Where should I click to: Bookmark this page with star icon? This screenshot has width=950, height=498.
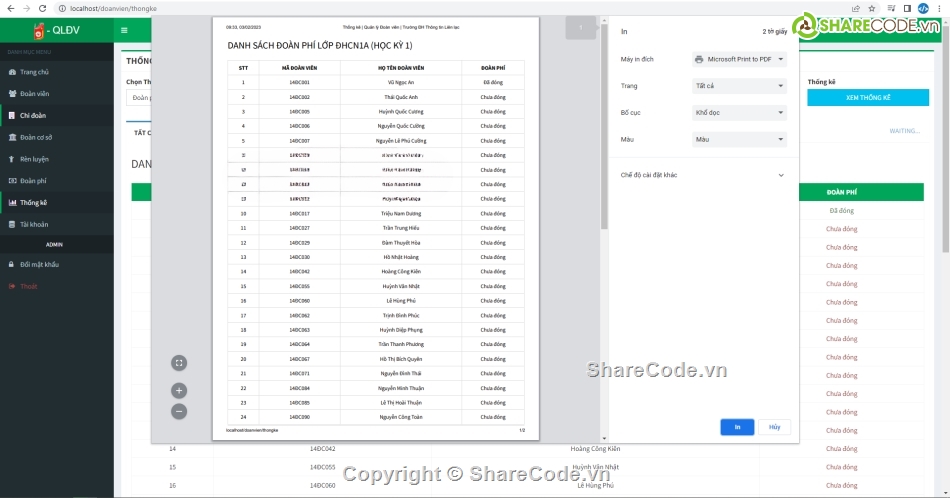coord(872,8)
